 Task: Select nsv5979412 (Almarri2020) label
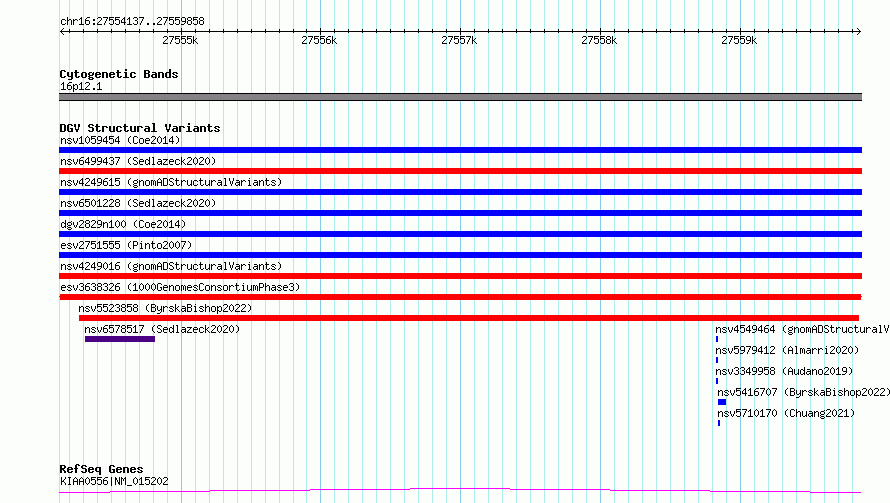[787, 350]
